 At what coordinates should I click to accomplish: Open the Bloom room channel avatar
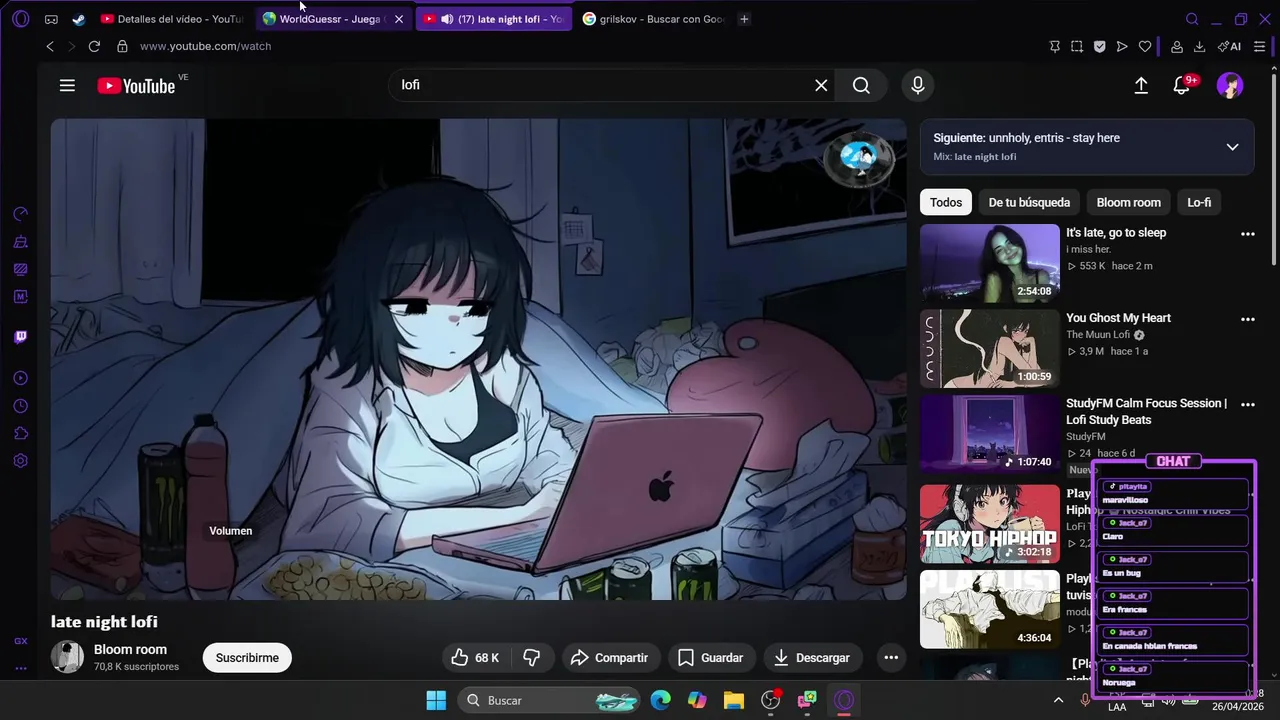pos(67,657)
